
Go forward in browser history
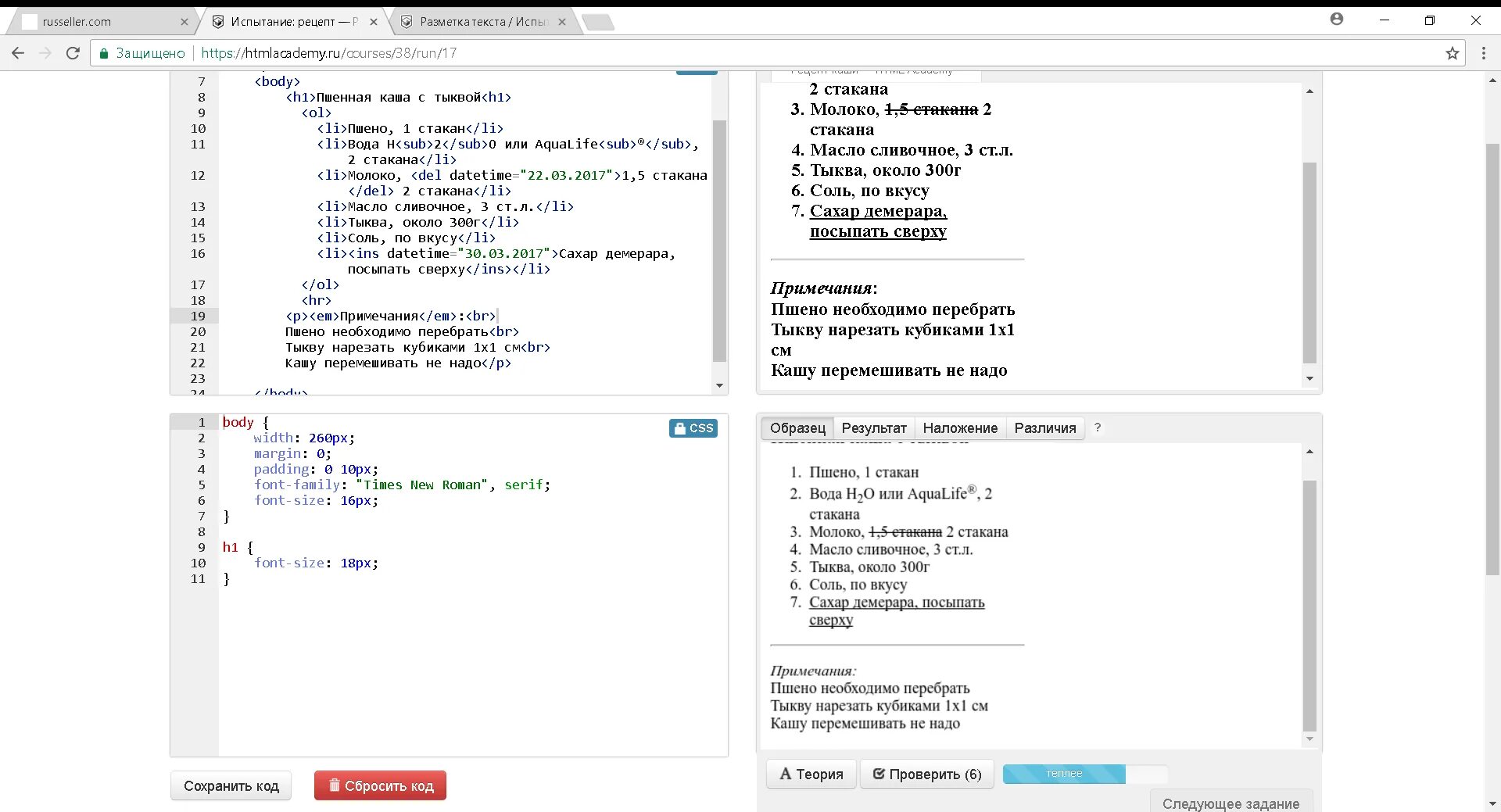pos(45,53)
